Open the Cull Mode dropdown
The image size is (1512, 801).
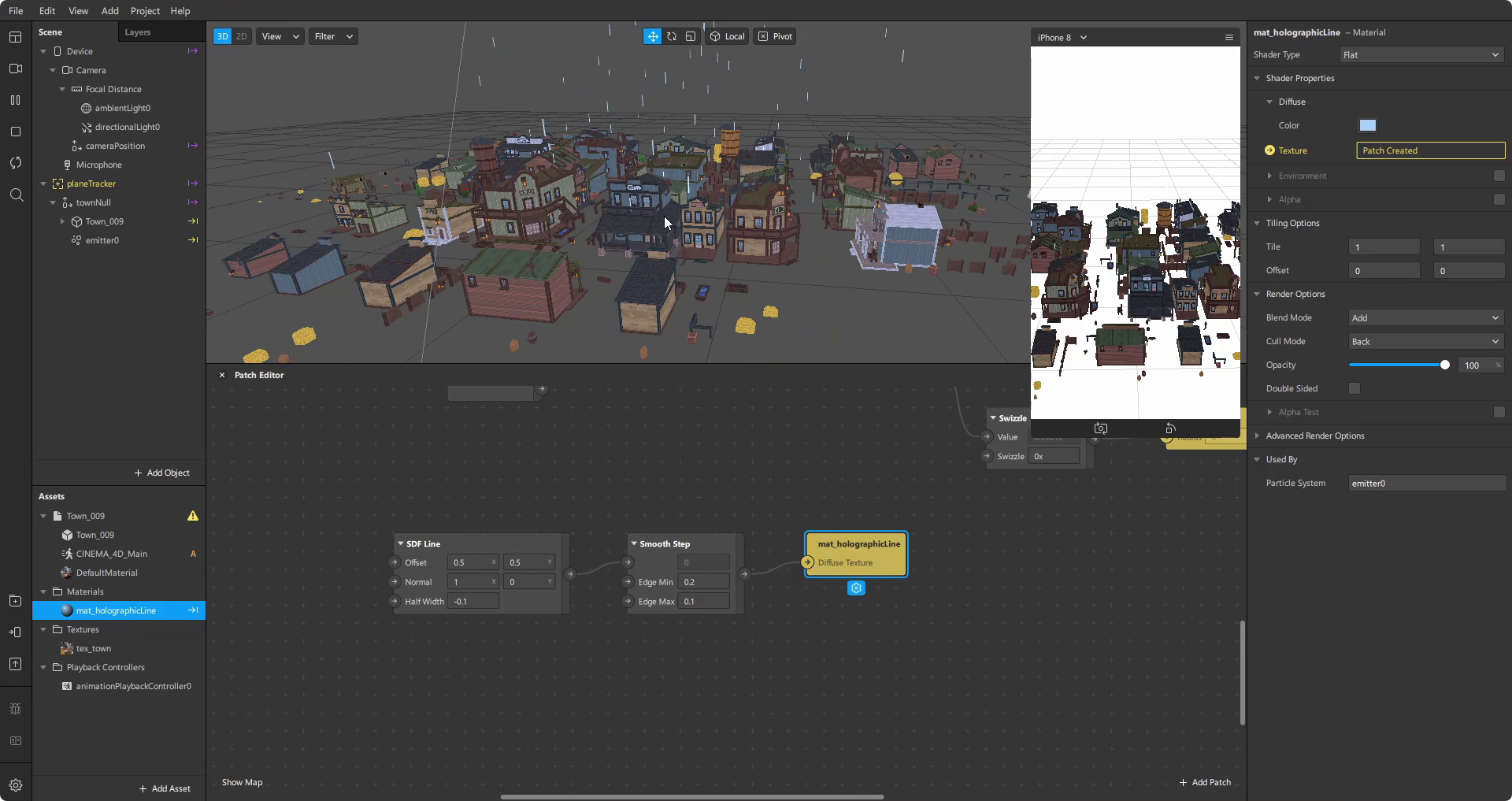(x=1426, y=341)
